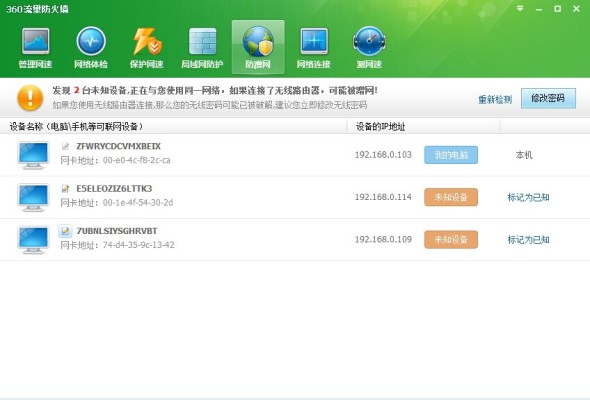
Task: Click the 修改密码 button
Action: (548, 99)
